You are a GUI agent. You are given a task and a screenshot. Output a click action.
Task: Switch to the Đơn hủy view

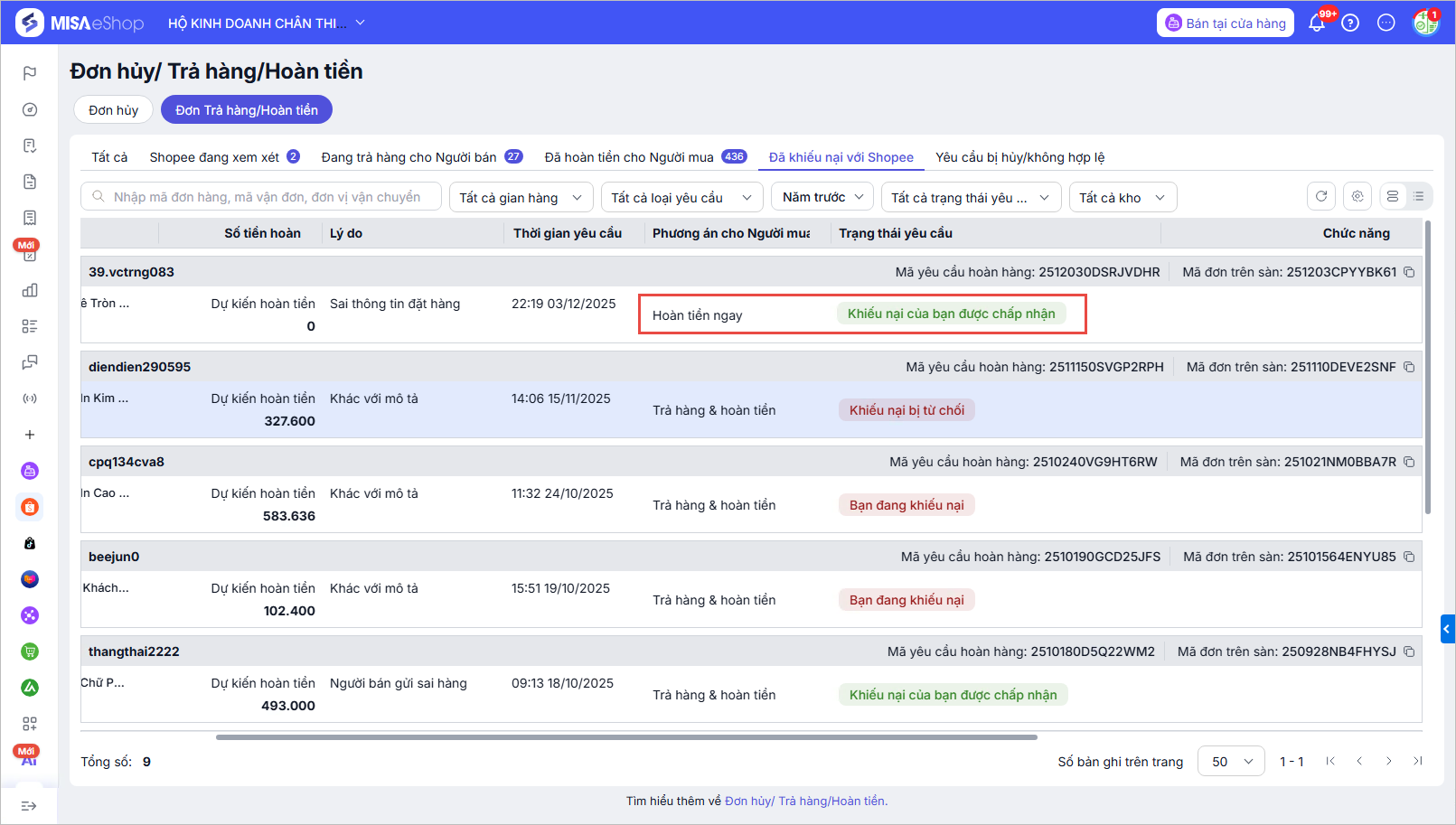(113, 110)
